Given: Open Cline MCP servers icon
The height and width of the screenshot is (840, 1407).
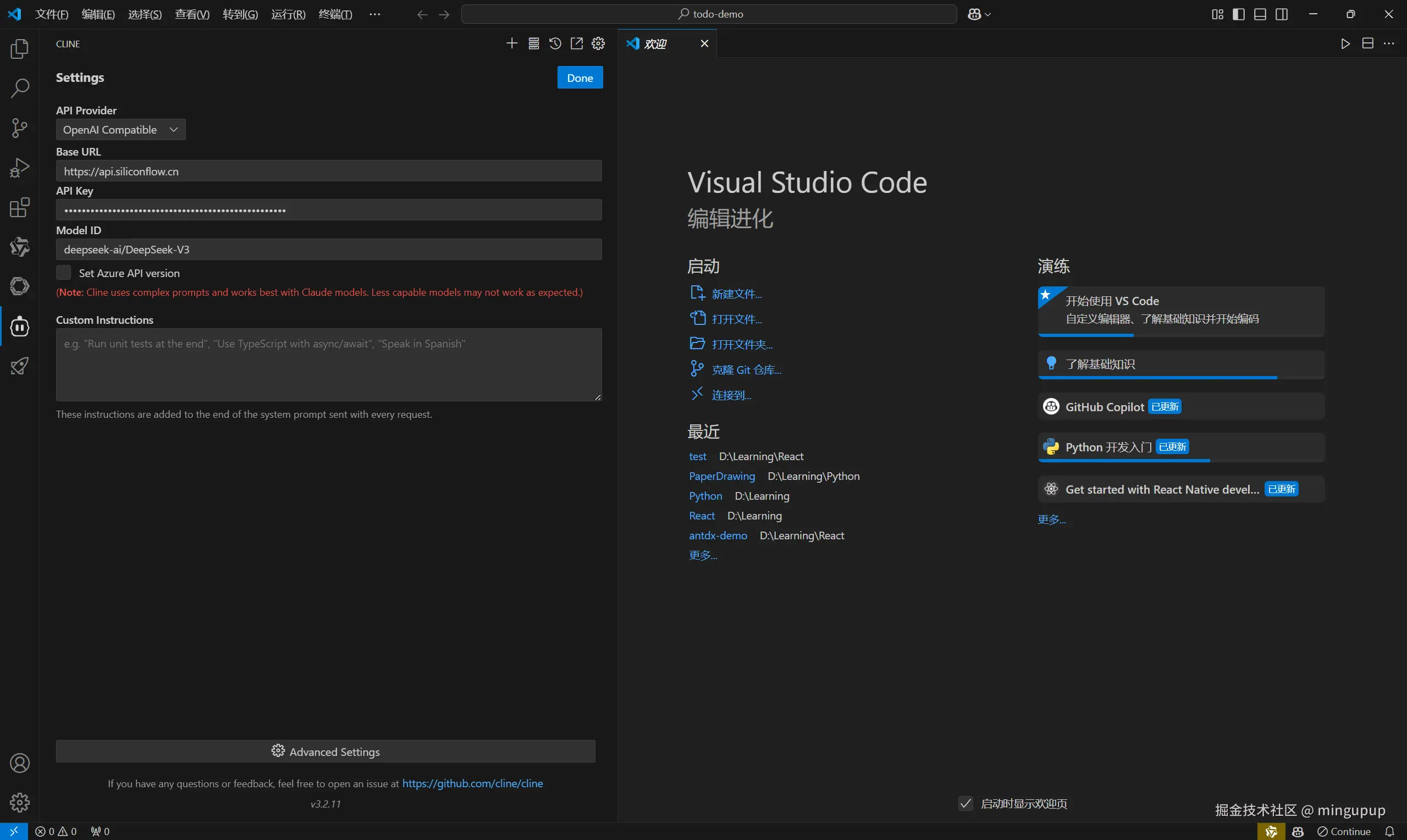Looking at the screenshot, I should (533, 43).
